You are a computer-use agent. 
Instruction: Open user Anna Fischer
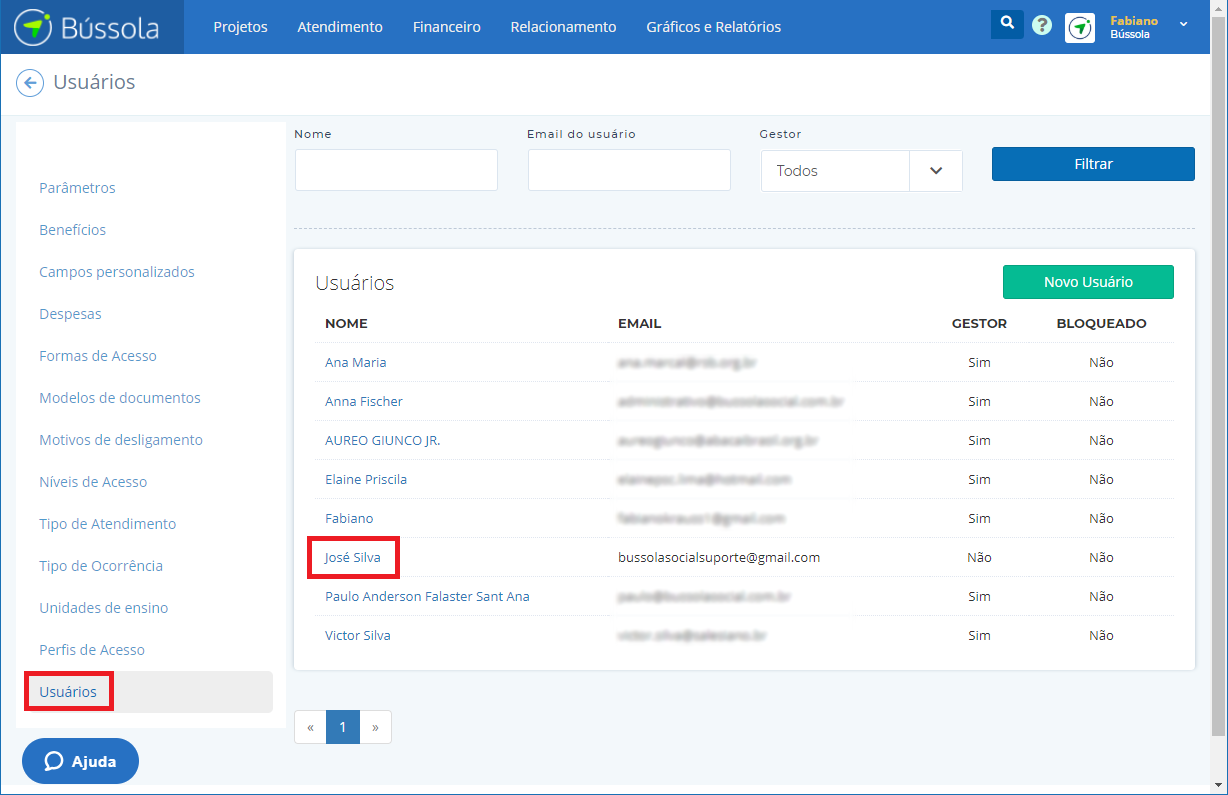[x=364, y=402]
